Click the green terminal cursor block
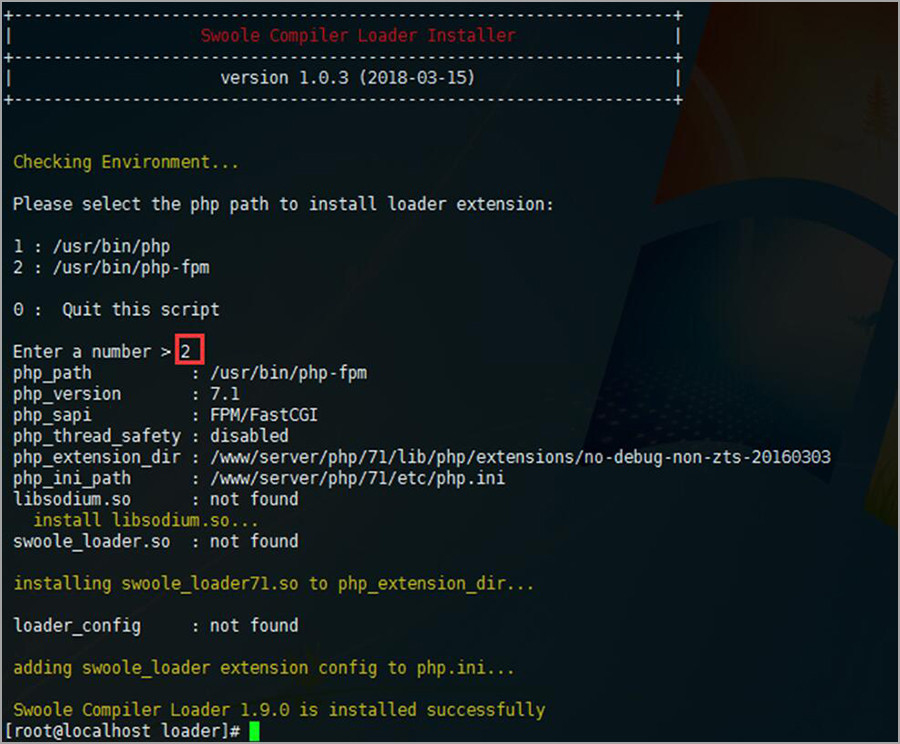This screenshot has width=900, height=744. (x=254, y=731)
